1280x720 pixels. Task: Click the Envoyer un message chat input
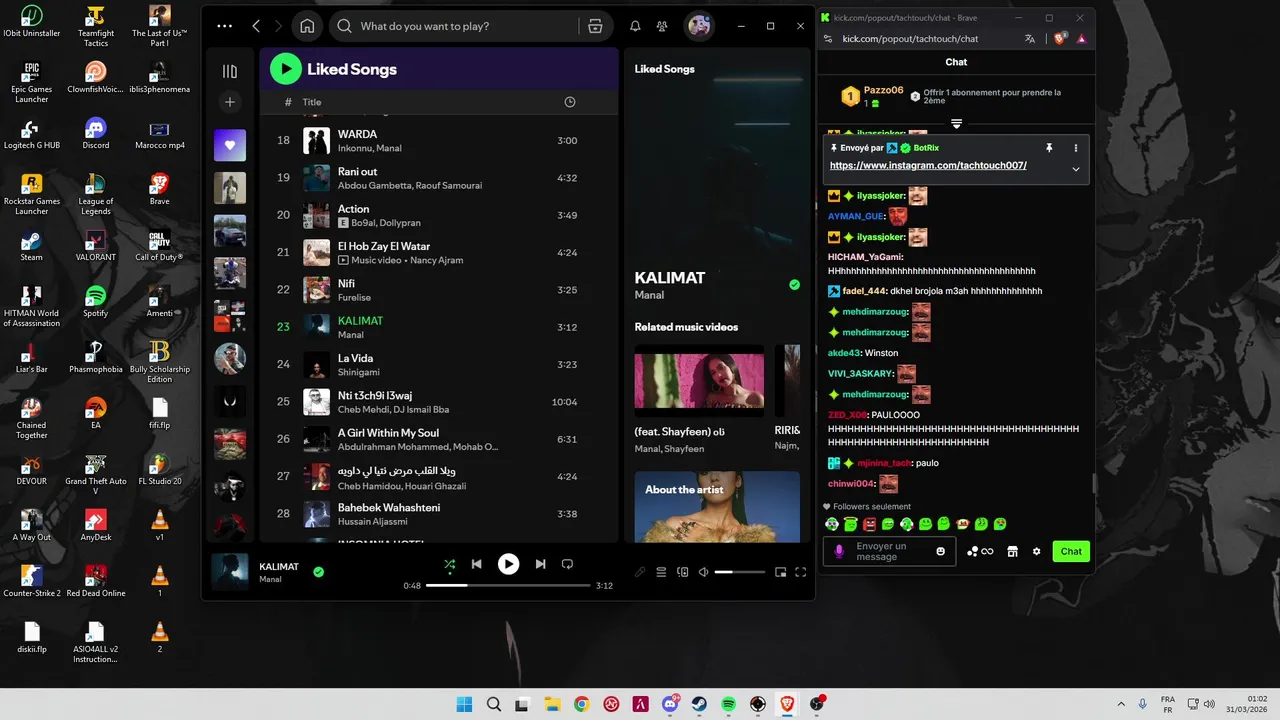(888, 551)
